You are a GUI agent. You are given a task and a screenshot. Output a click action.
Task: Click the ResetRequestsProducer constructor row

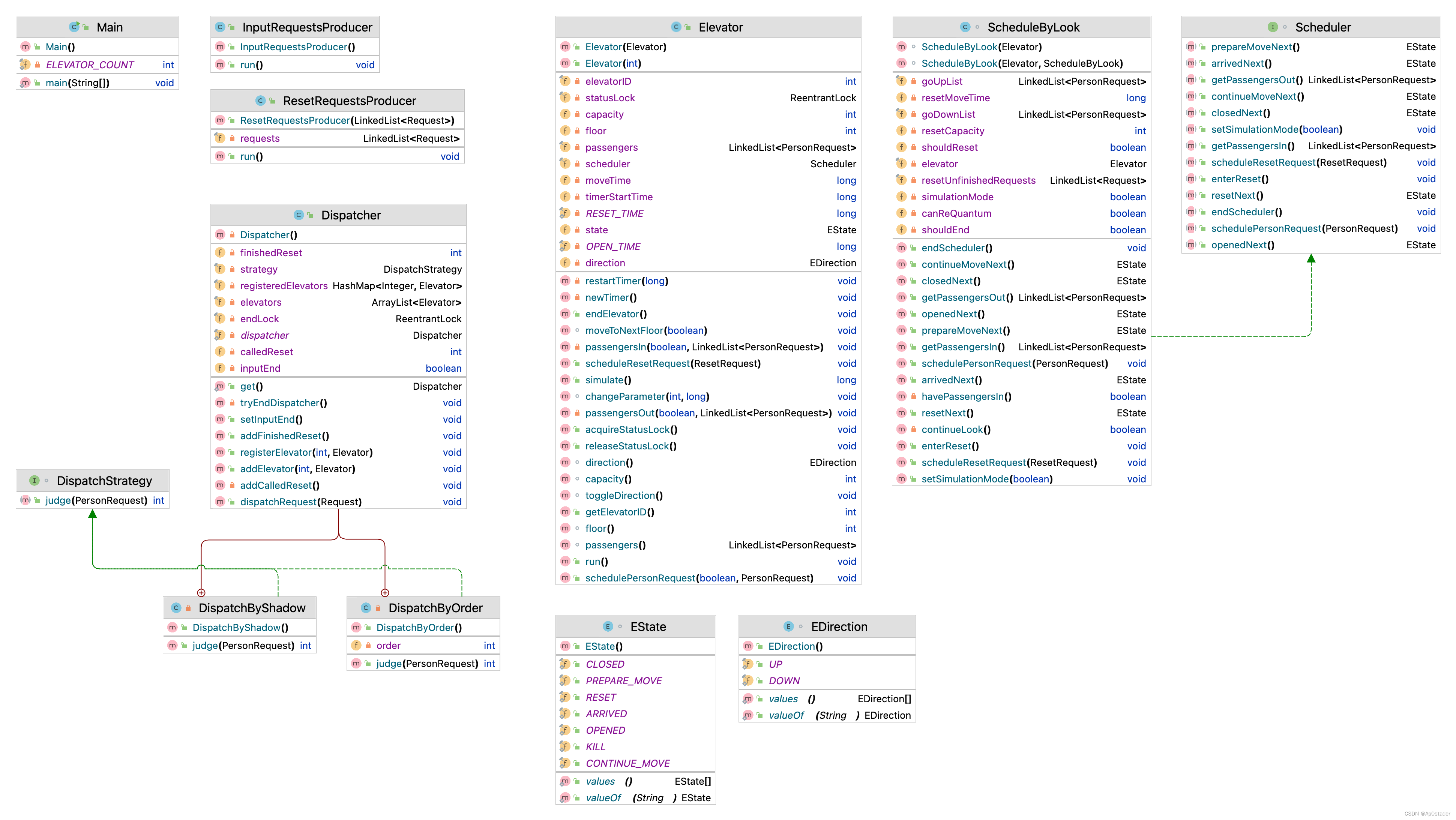338,120
